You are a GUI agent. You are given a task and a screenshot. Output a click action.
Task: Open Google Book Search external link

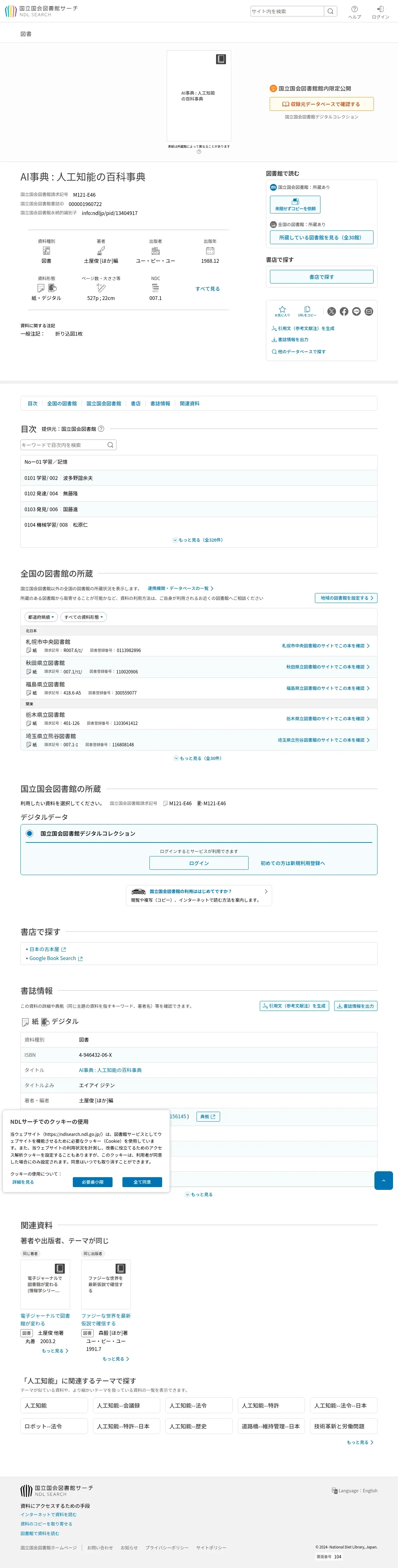(x=56, y=958)
